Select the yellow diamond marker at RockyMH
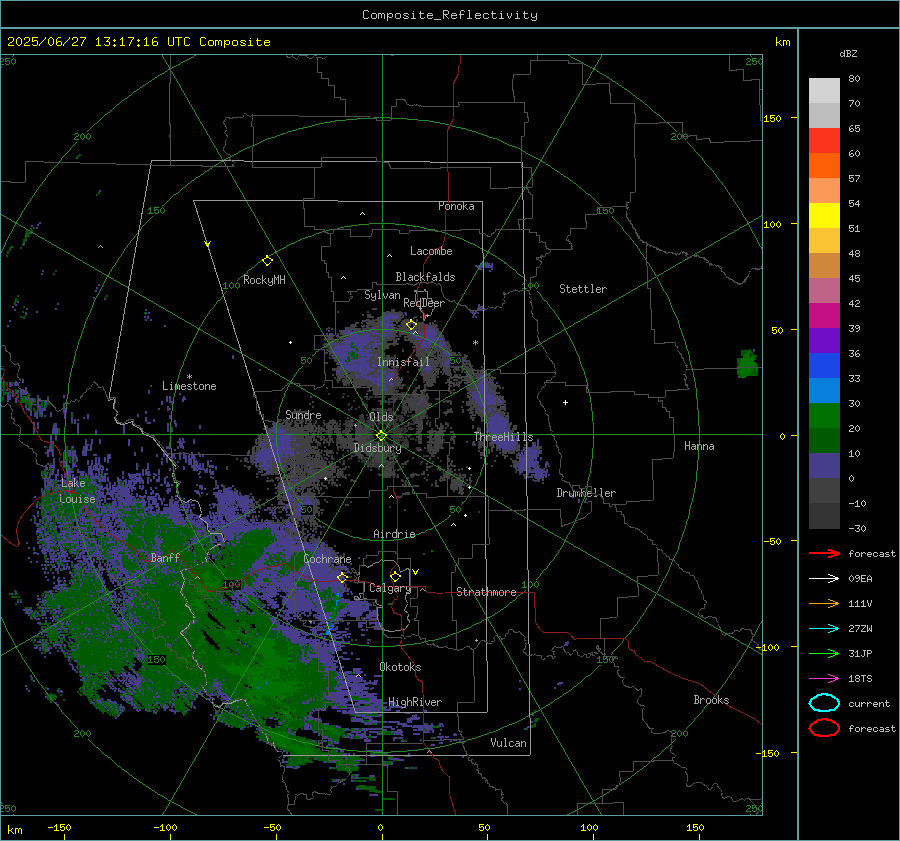Image resolution: width=900 pixels, height=841 pixels. point(267,261)
